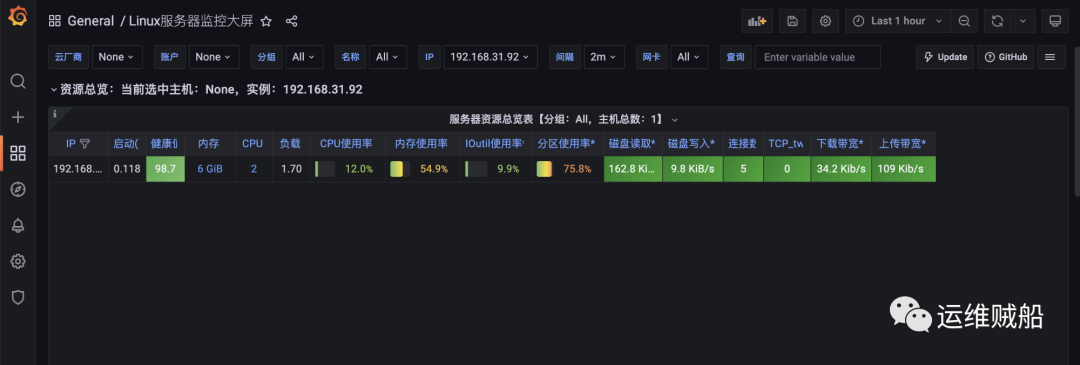Image resolution: width=1080 pixels, height=365 pixels.
Task: Open the search icon in sidebar
Action: point(18,81)
